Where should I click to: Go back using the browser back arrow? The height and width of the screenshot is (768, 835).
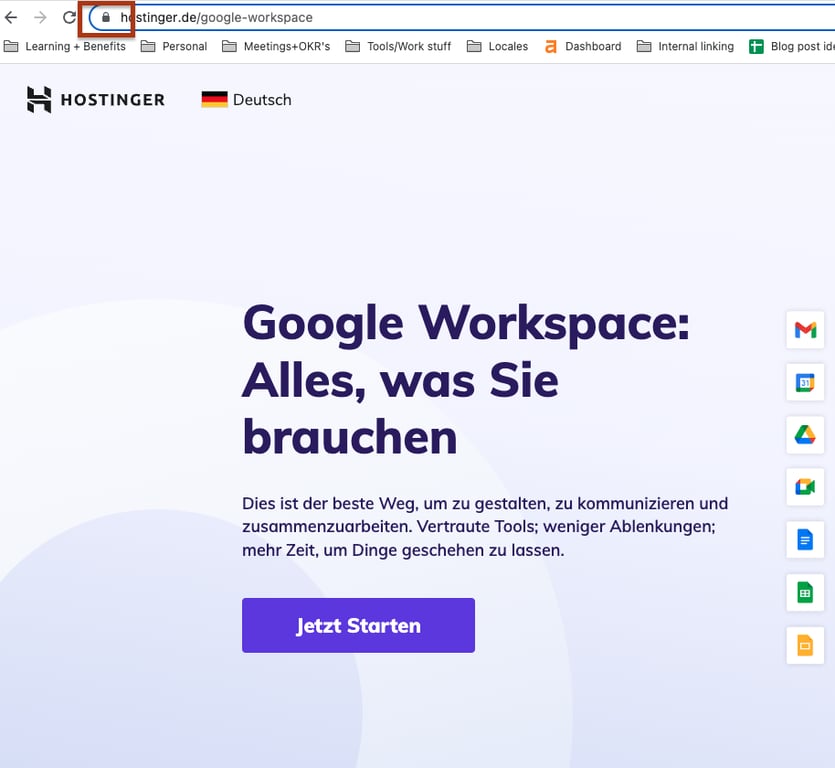tap(12, 17)
